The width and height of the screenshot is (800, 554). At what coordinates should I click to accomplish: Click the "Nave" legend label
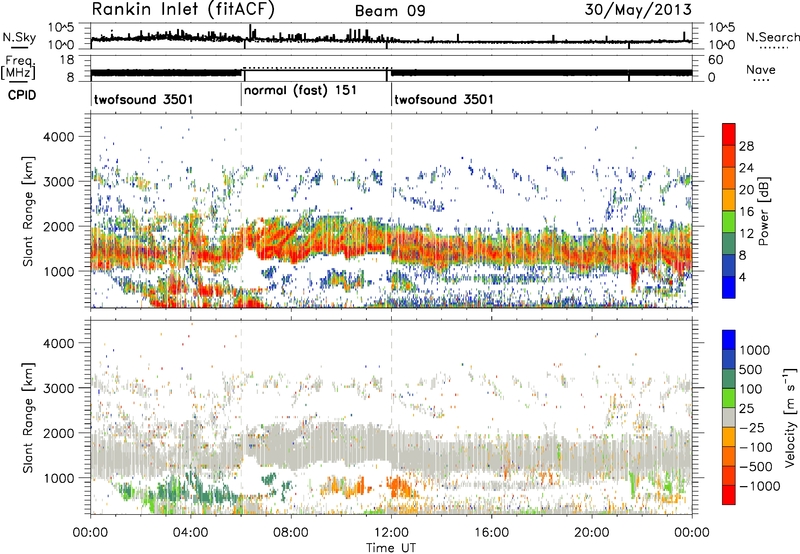tap(761, 70)
